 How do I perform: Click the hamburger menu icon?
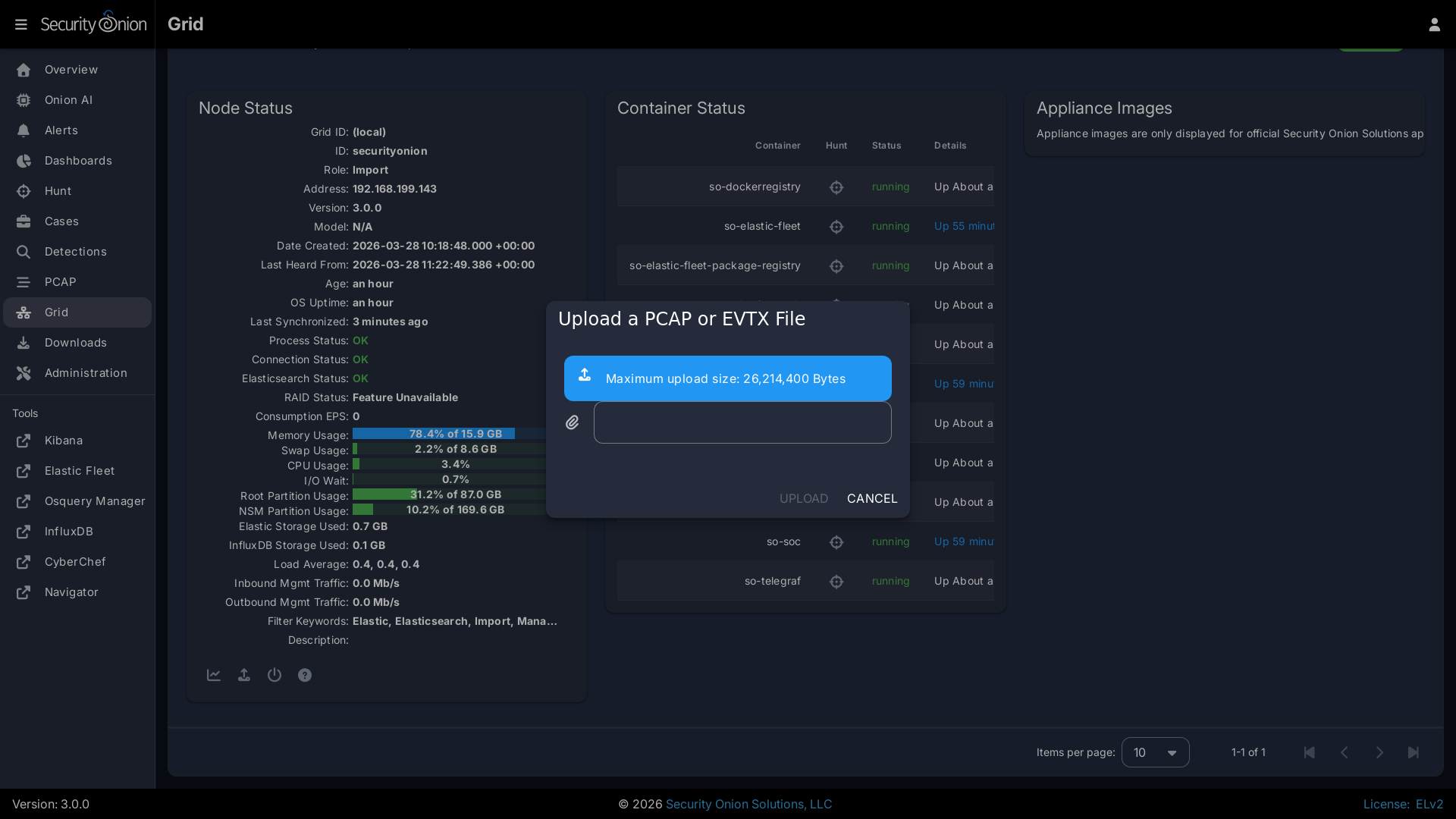click(21, 24)
